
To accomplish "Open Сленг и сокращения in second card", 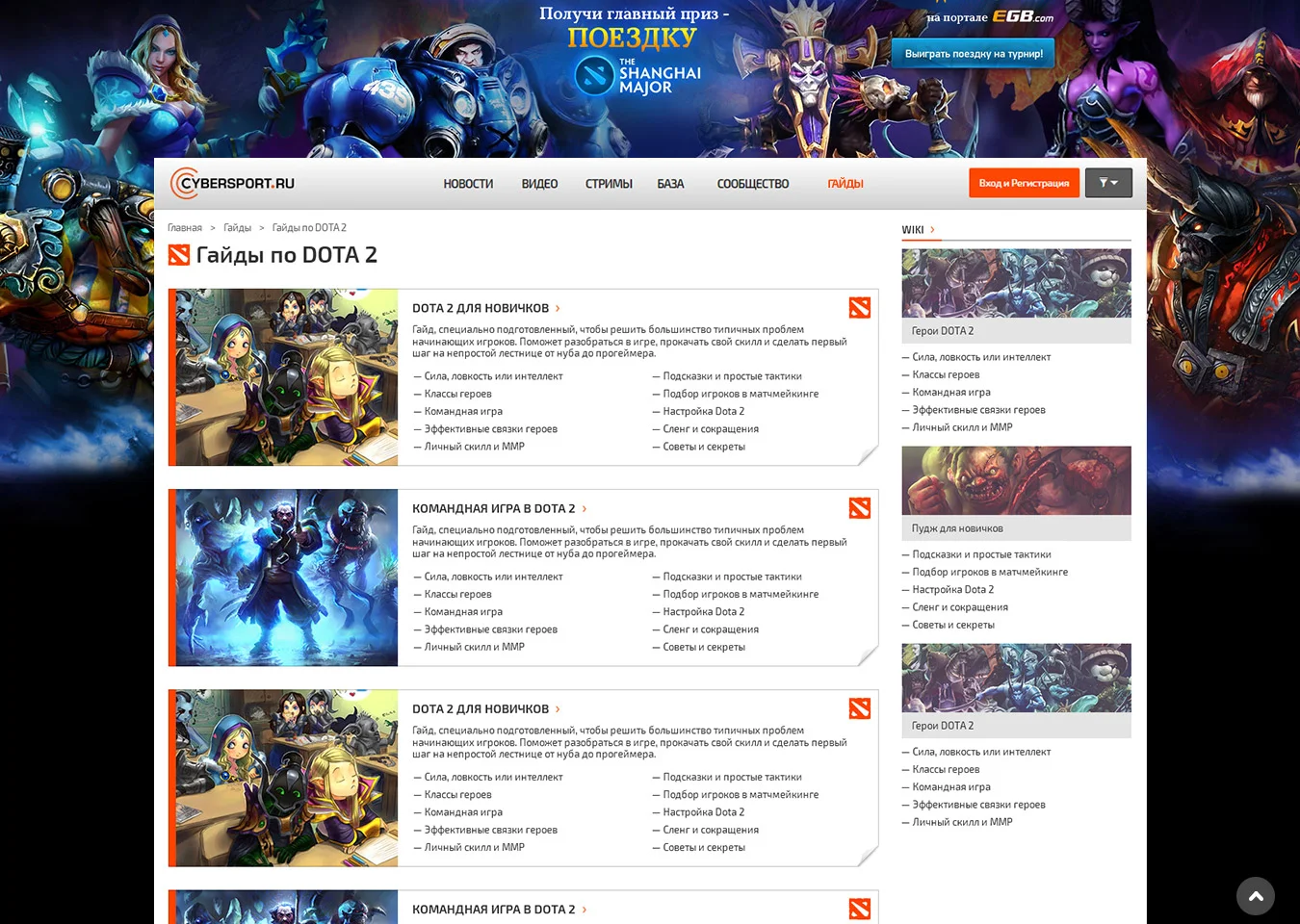I will 711,629.
